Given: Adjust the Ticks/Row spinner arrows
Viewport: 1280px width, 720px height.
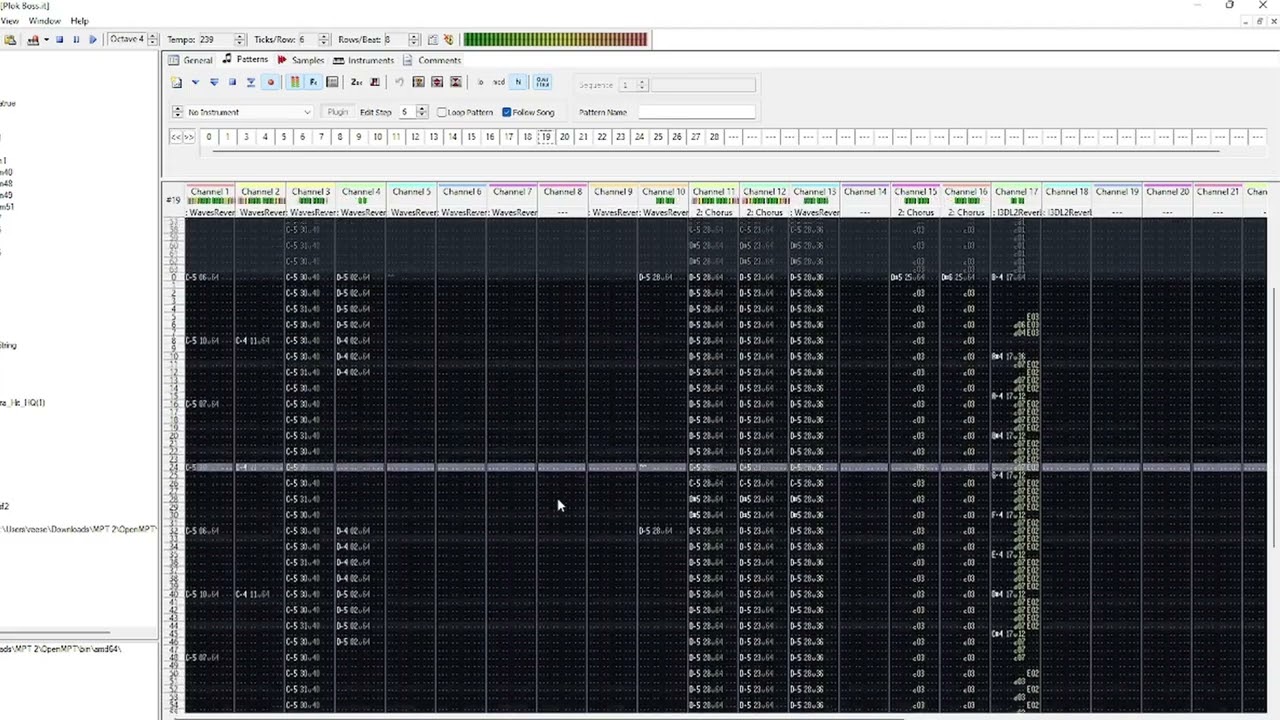Looking at the screenshot, I should (x=323, y=39).
